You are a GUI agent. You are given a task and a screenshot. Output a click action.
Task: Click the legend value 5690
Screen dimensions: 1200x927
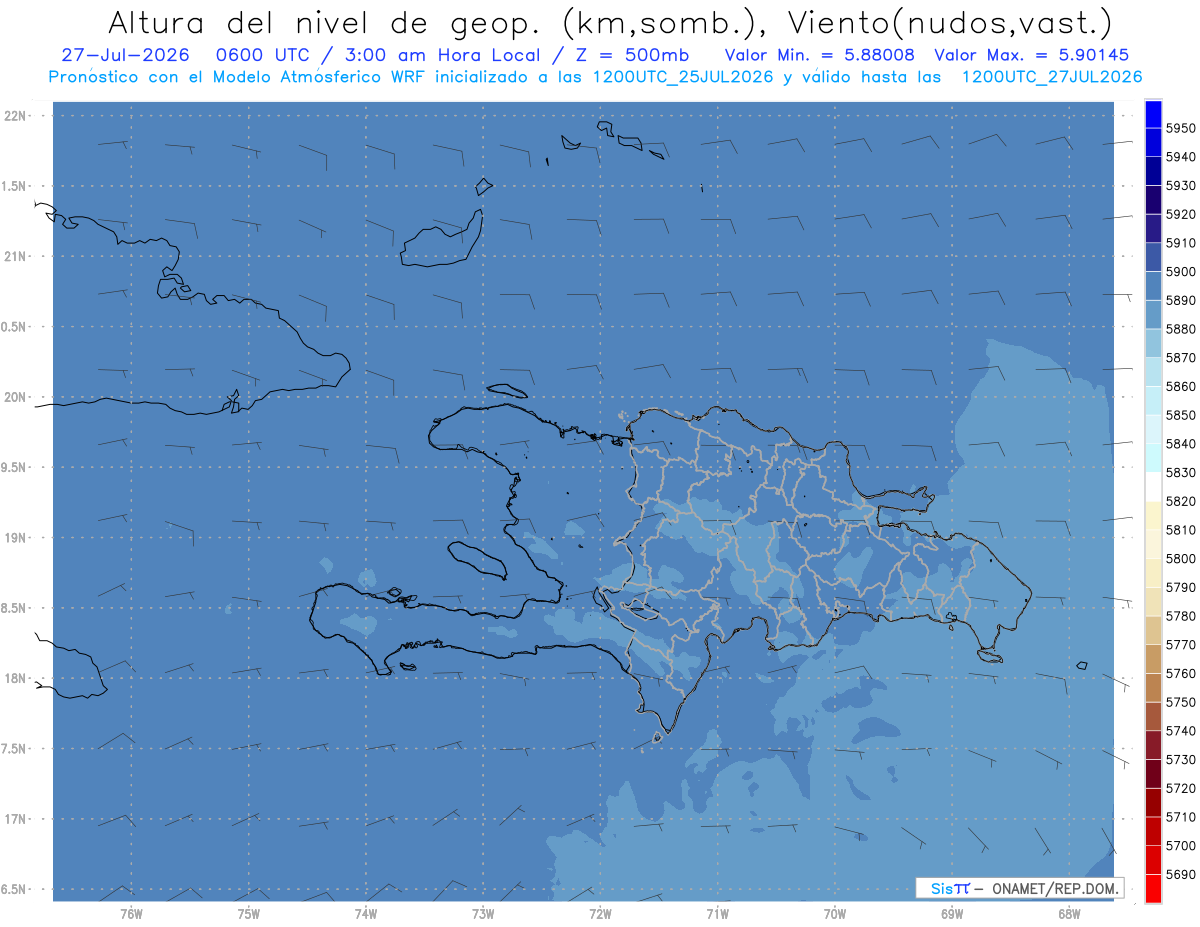tap(1180, 874)
